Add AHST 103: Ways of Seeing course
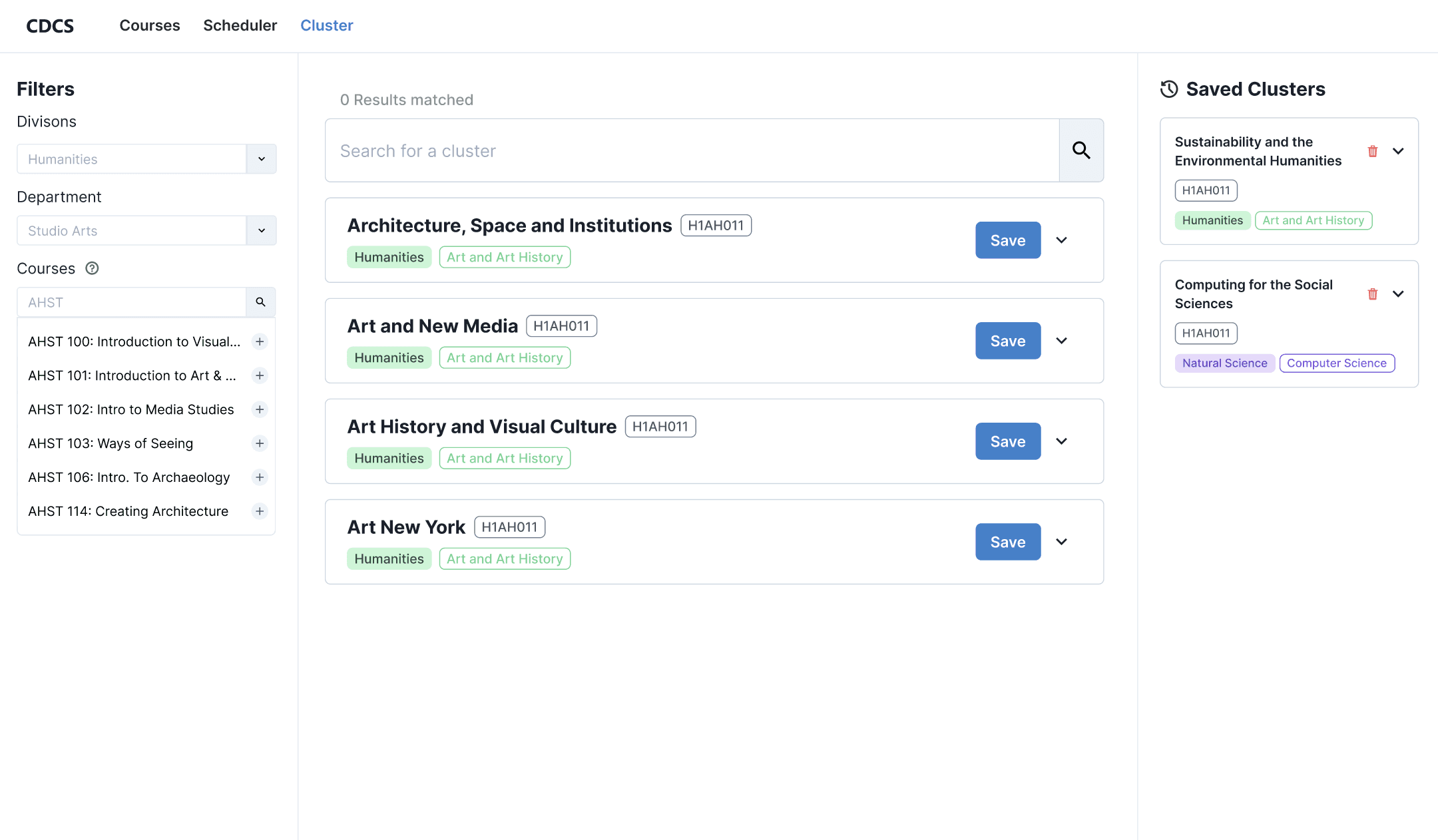The width and height of the screenshot is (1438, 840). coord(260,443)
